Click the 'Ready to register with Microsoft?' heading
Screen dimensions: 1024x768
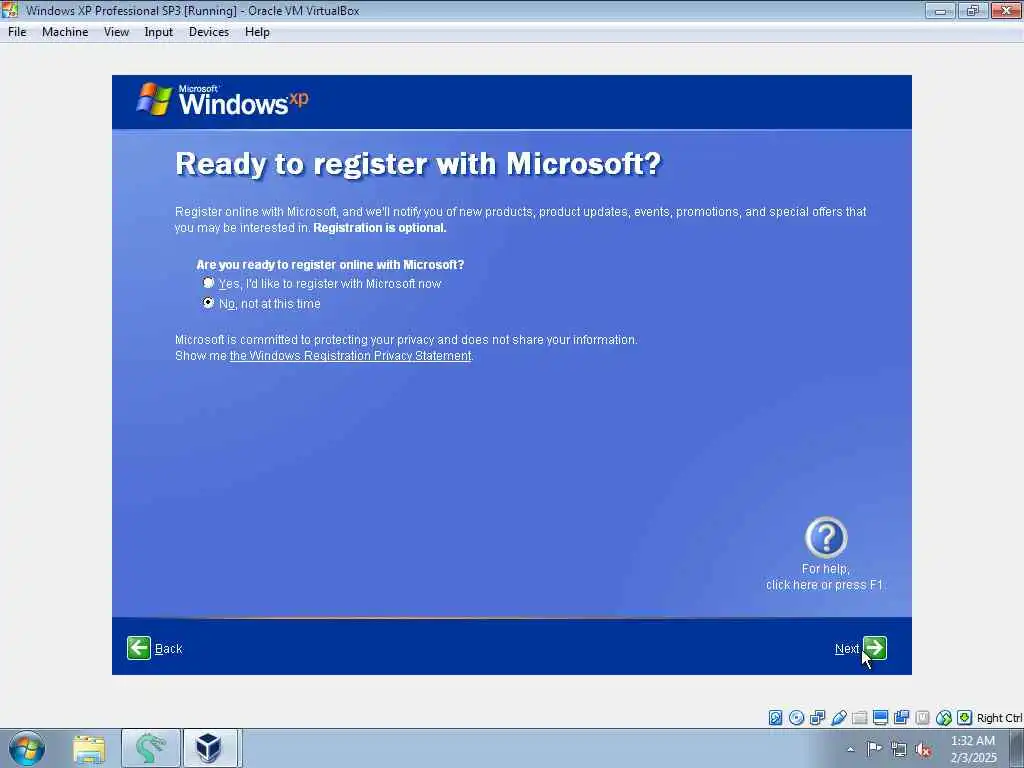(x=418, y=163)
